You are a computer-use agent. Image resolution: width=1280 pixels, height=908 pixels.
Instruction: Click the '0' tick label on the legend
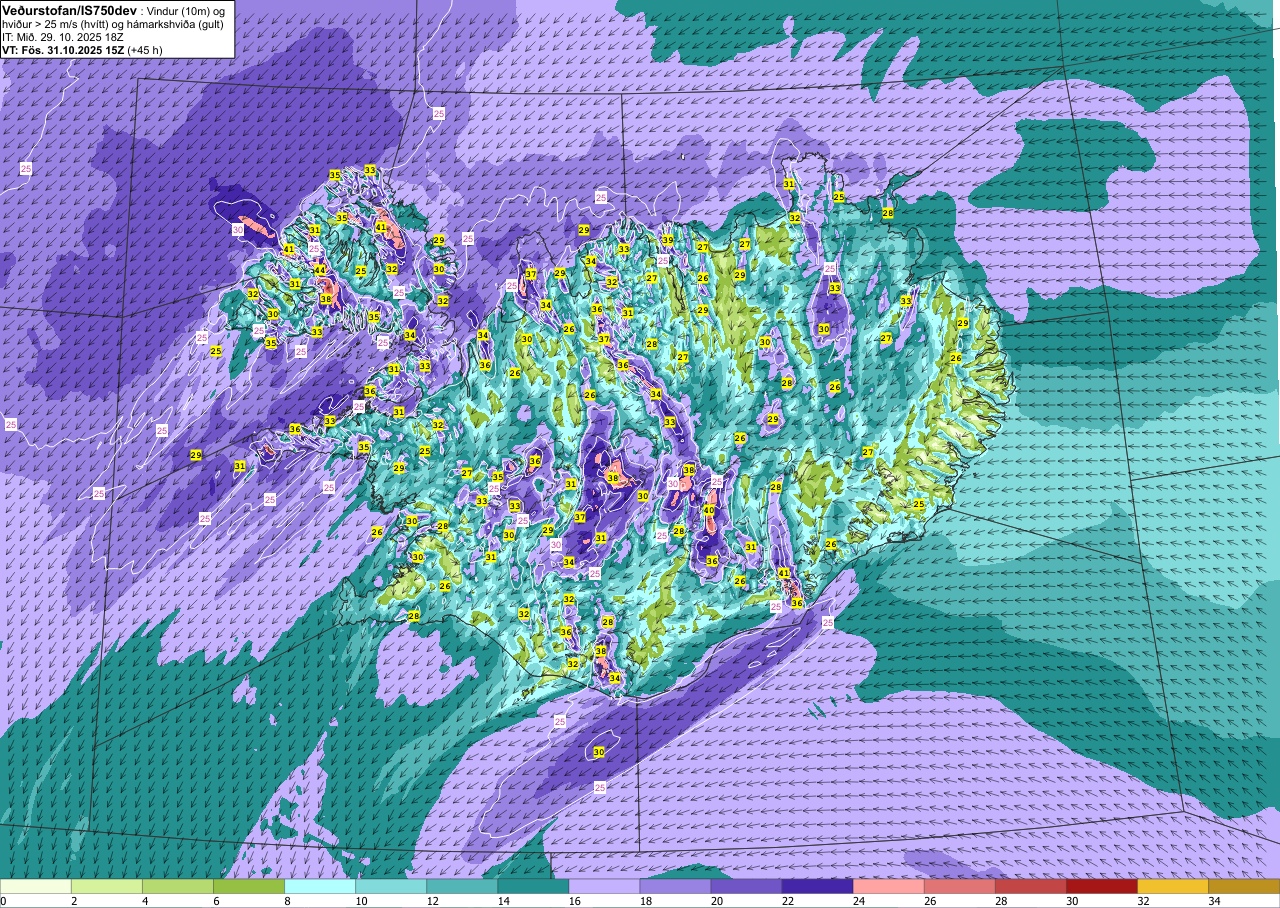pos(4,901)
